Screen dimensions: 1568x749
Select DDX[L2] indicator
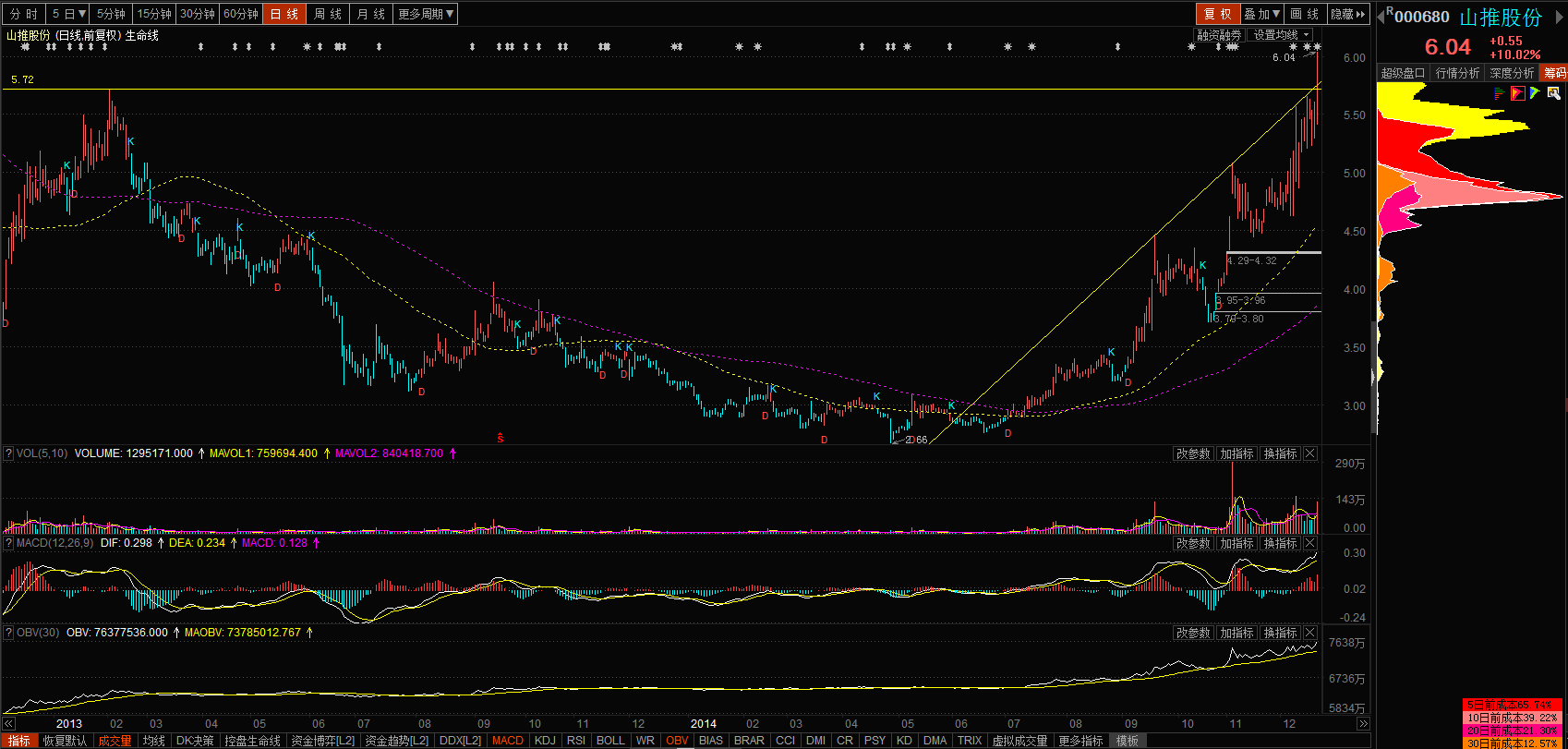click(460, 741)
